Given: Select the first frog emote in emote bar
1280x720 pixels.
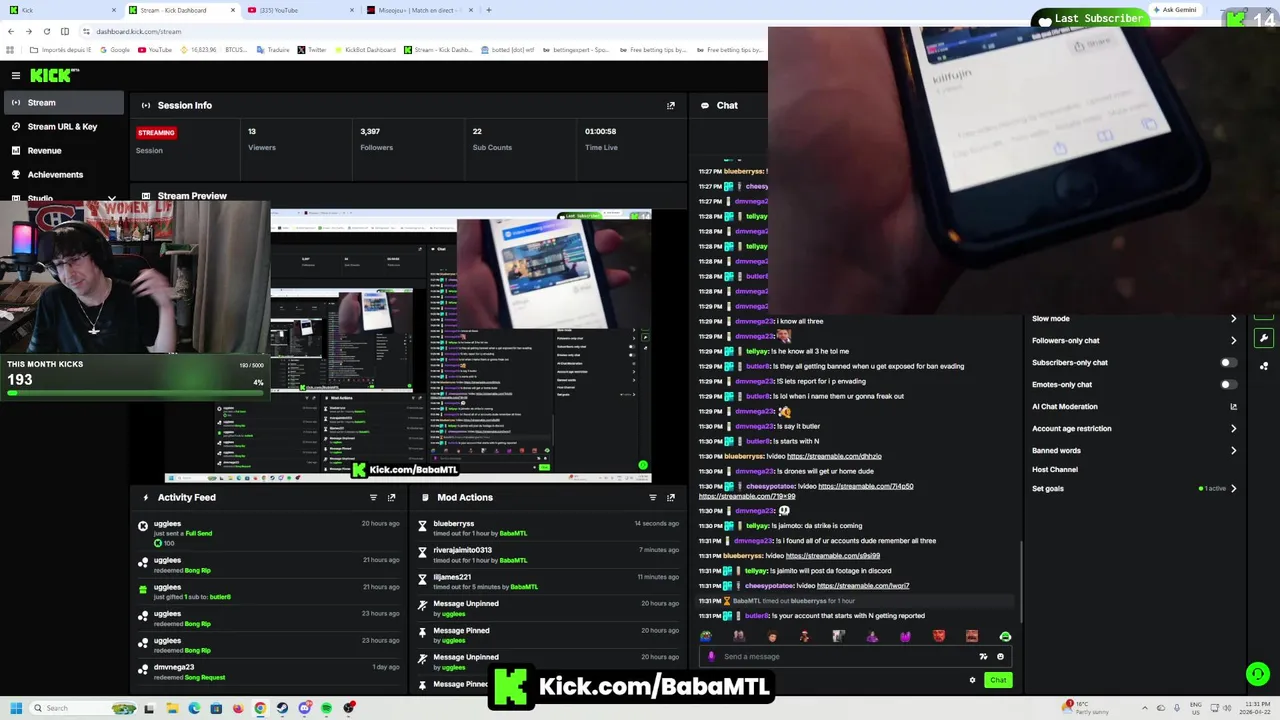Looking at the screenshot, I should (x=706, y=636).
